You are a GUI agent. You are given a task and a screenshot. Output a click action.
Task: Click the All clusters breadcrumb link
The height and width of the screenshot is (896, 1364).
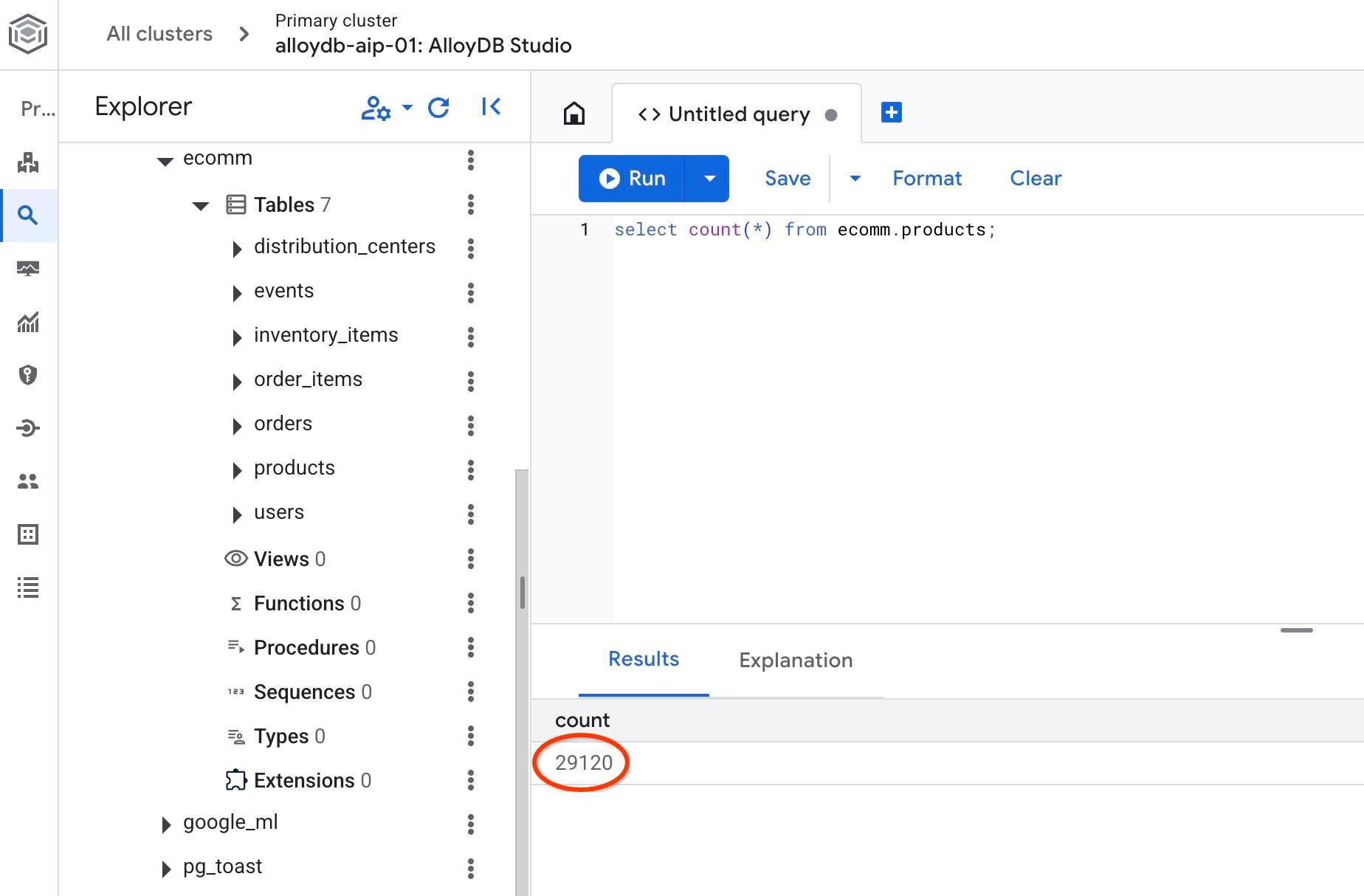(159, 34)
